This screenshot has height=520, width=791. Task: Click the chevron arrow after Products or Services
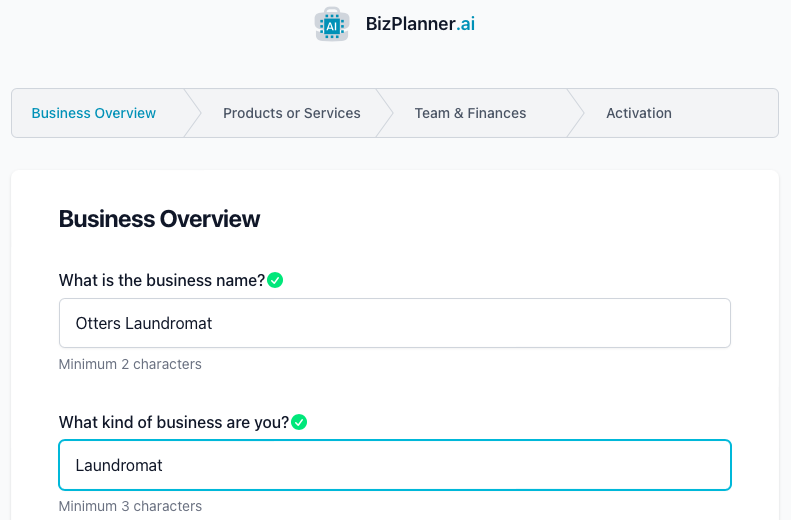(x=384, y=113)
